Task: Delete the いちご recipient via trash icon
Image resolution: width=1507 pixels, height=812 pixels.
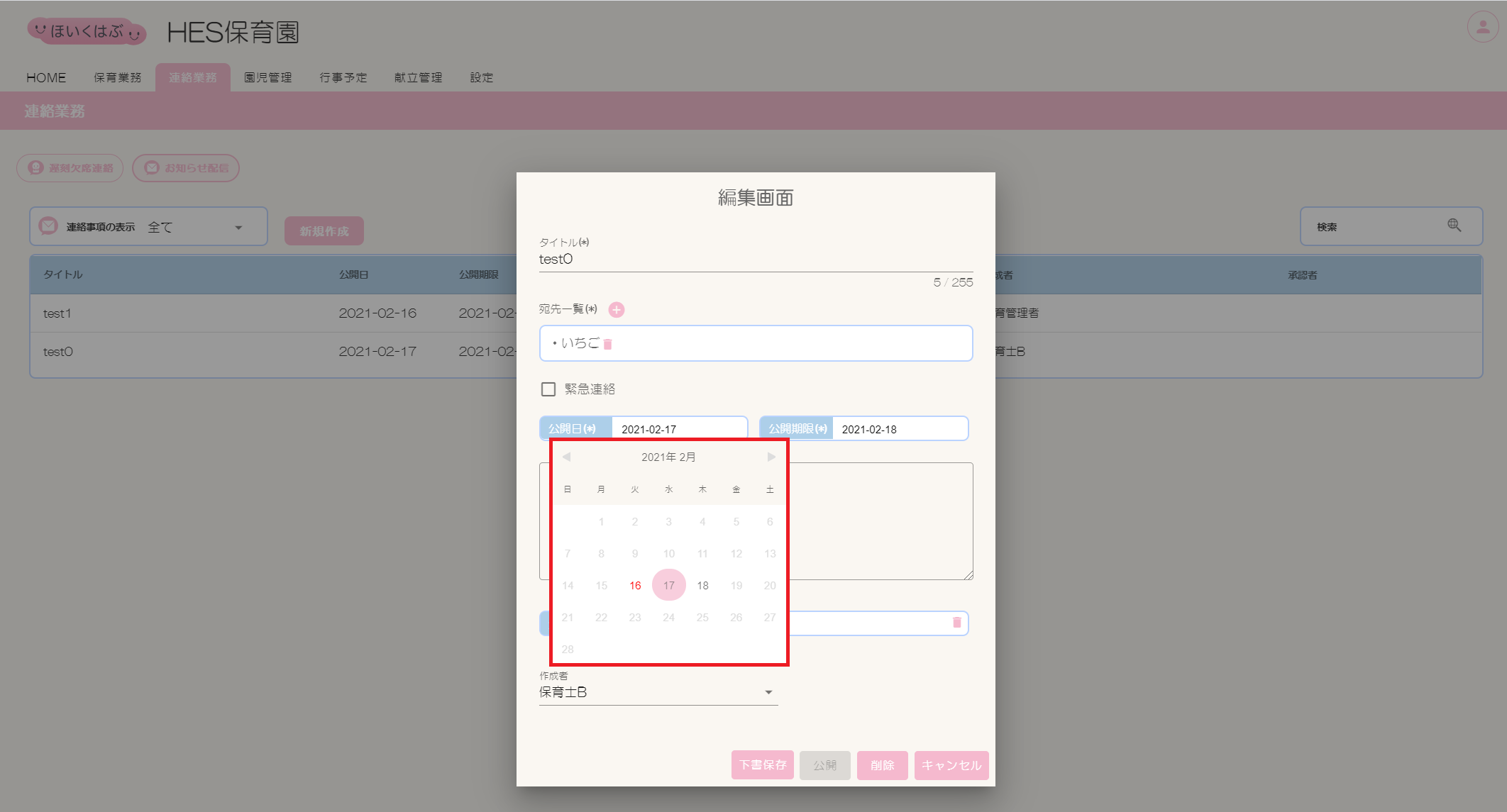Action: pyautogui.click(x=608, y=344)
